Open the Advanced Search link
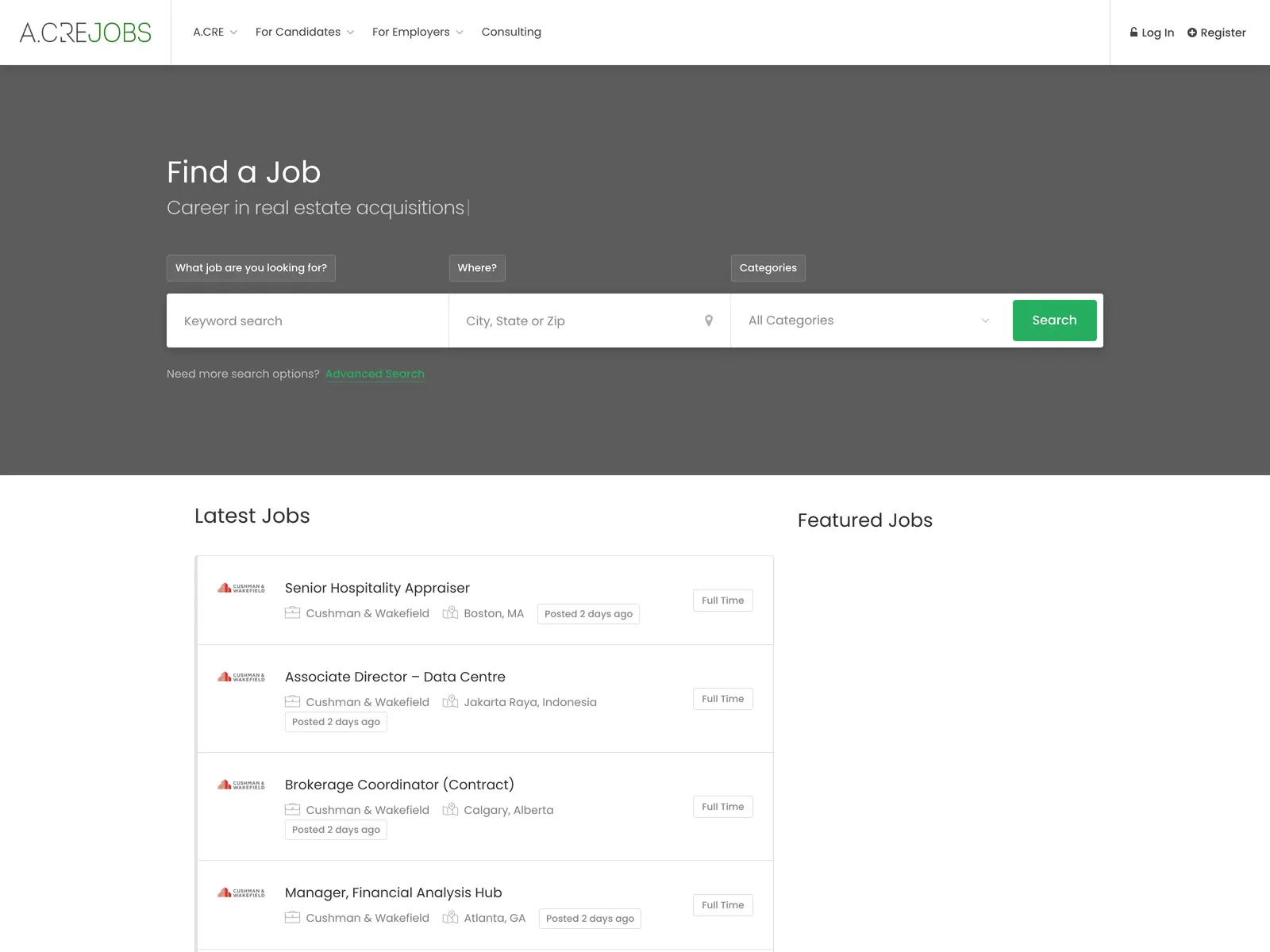This screenshot has height=952, width=1270. (x=375, y=374)
